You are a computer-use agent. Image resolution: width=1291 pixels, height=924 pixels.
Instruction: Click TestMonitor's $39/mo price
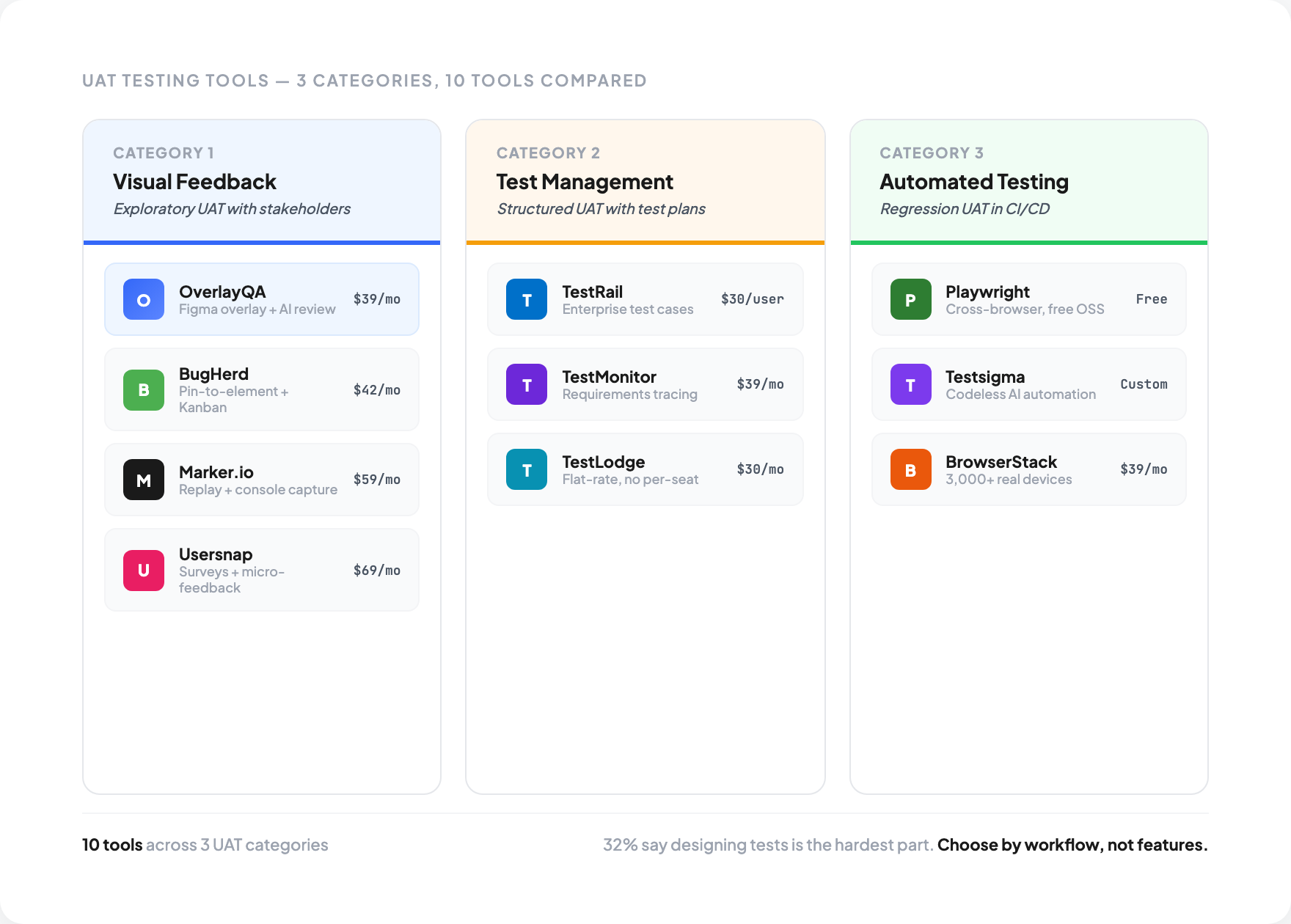click(761, 384)
